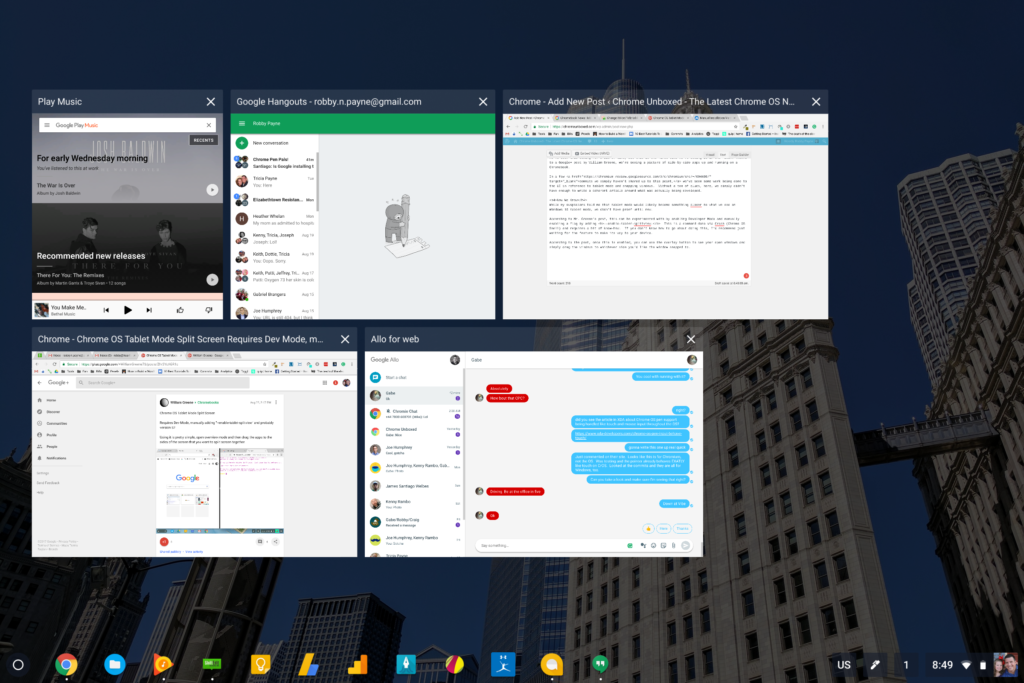Thumbs-up the current track in Play Music
This screenshot has height=683, width=1024.
click(x=180, y=310)
